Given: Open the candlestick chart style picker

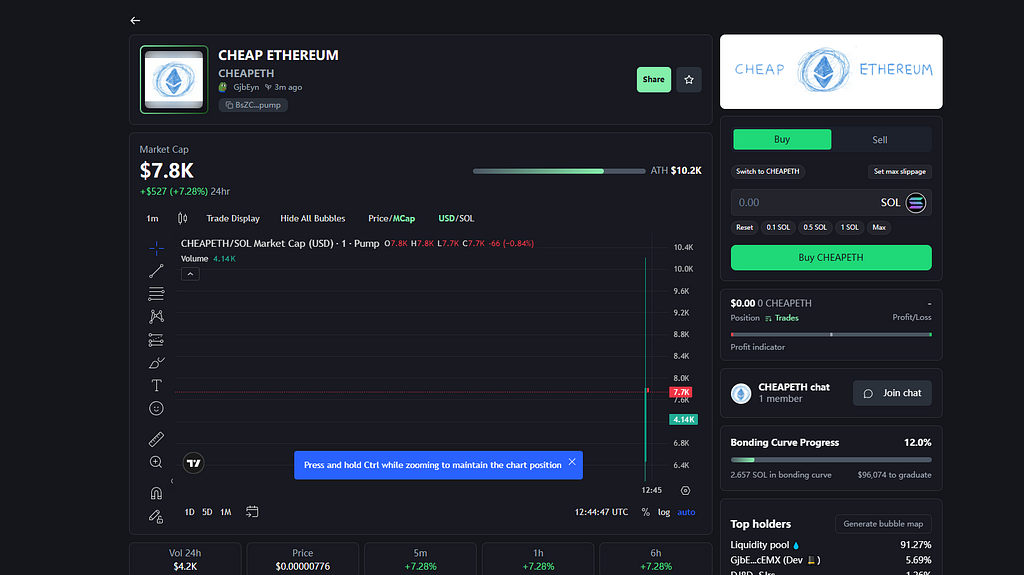Looking at the screenshot, I should [182, 218].
